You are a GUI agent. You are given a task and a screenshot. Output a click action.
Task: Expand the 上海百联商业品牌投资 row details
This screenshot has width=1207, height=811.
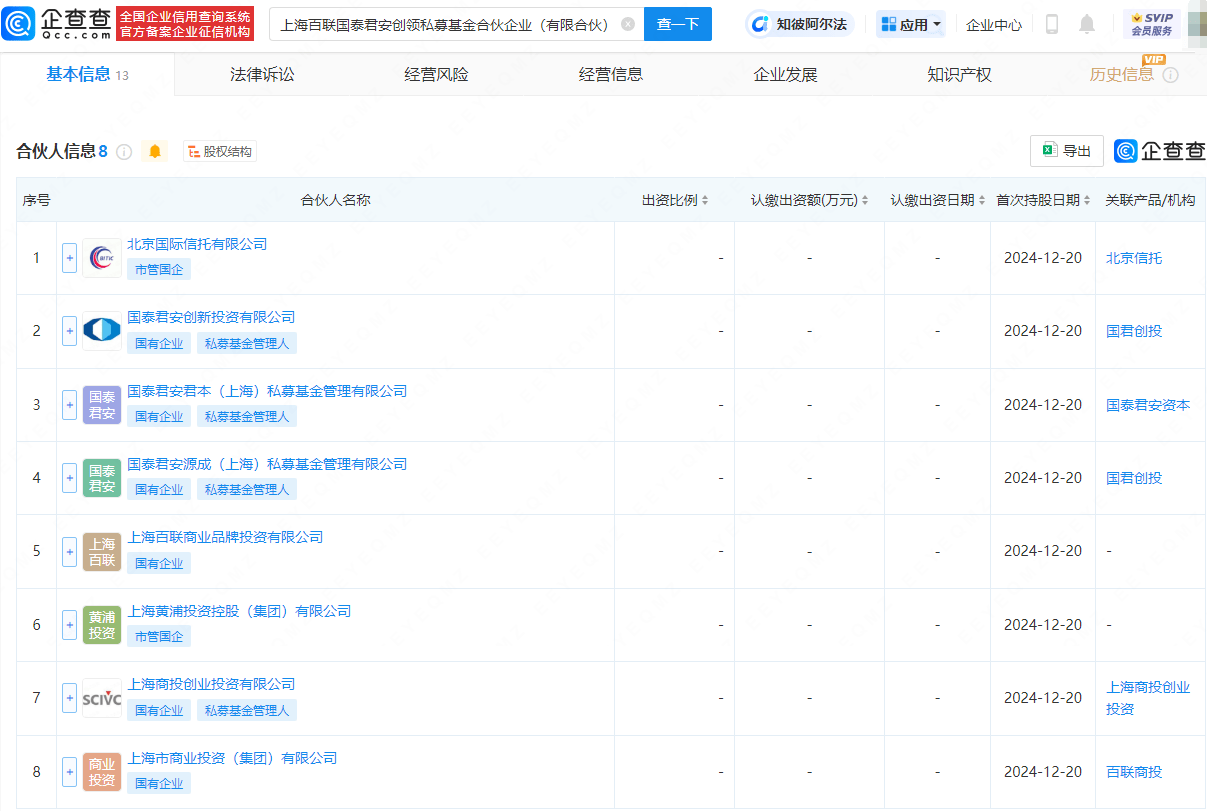point(69,551)
